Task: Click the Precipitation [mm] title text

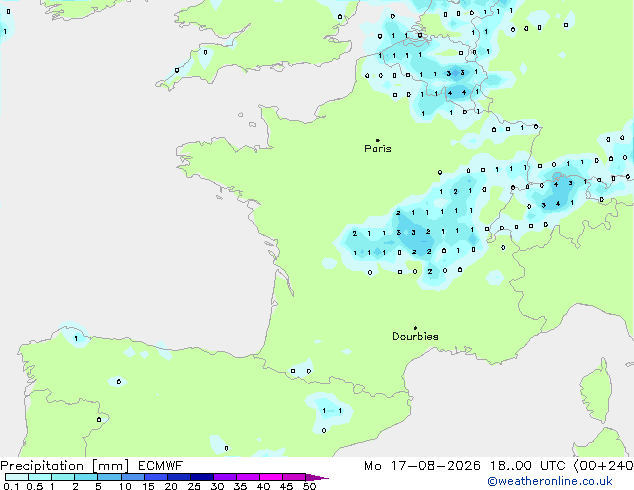Action: coord(65,466)
